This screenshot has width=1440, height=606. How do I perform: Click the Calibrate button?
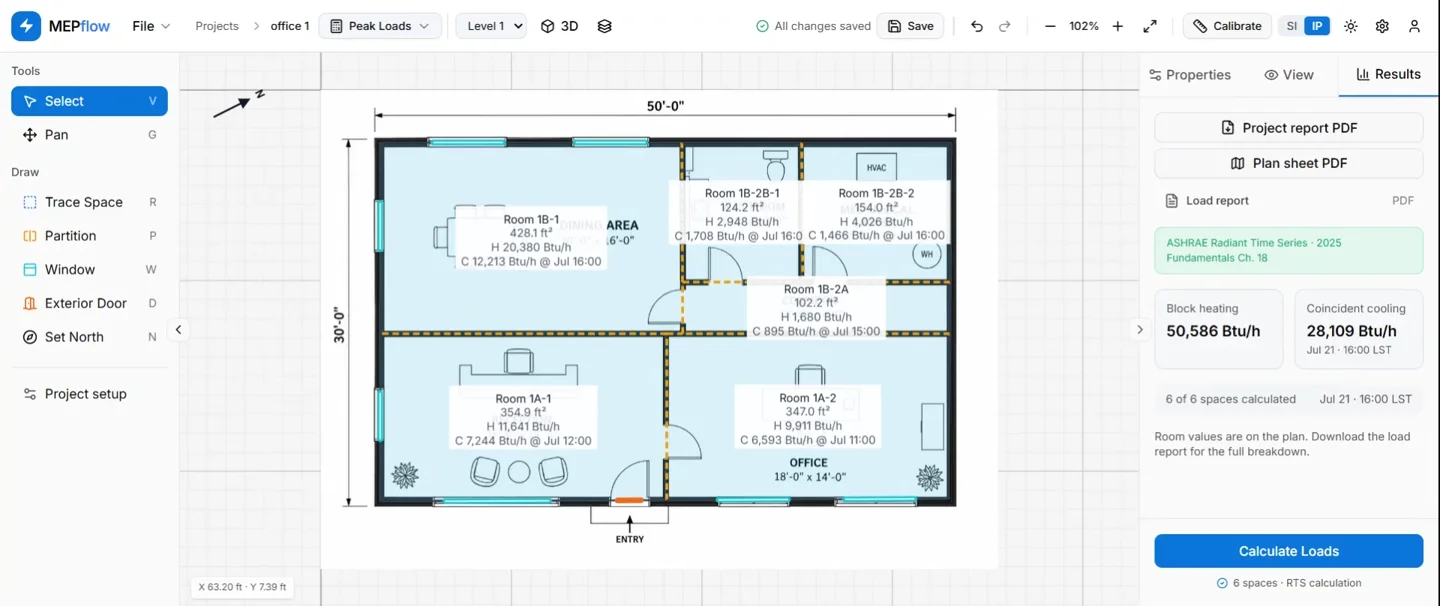pos(1227,26)
